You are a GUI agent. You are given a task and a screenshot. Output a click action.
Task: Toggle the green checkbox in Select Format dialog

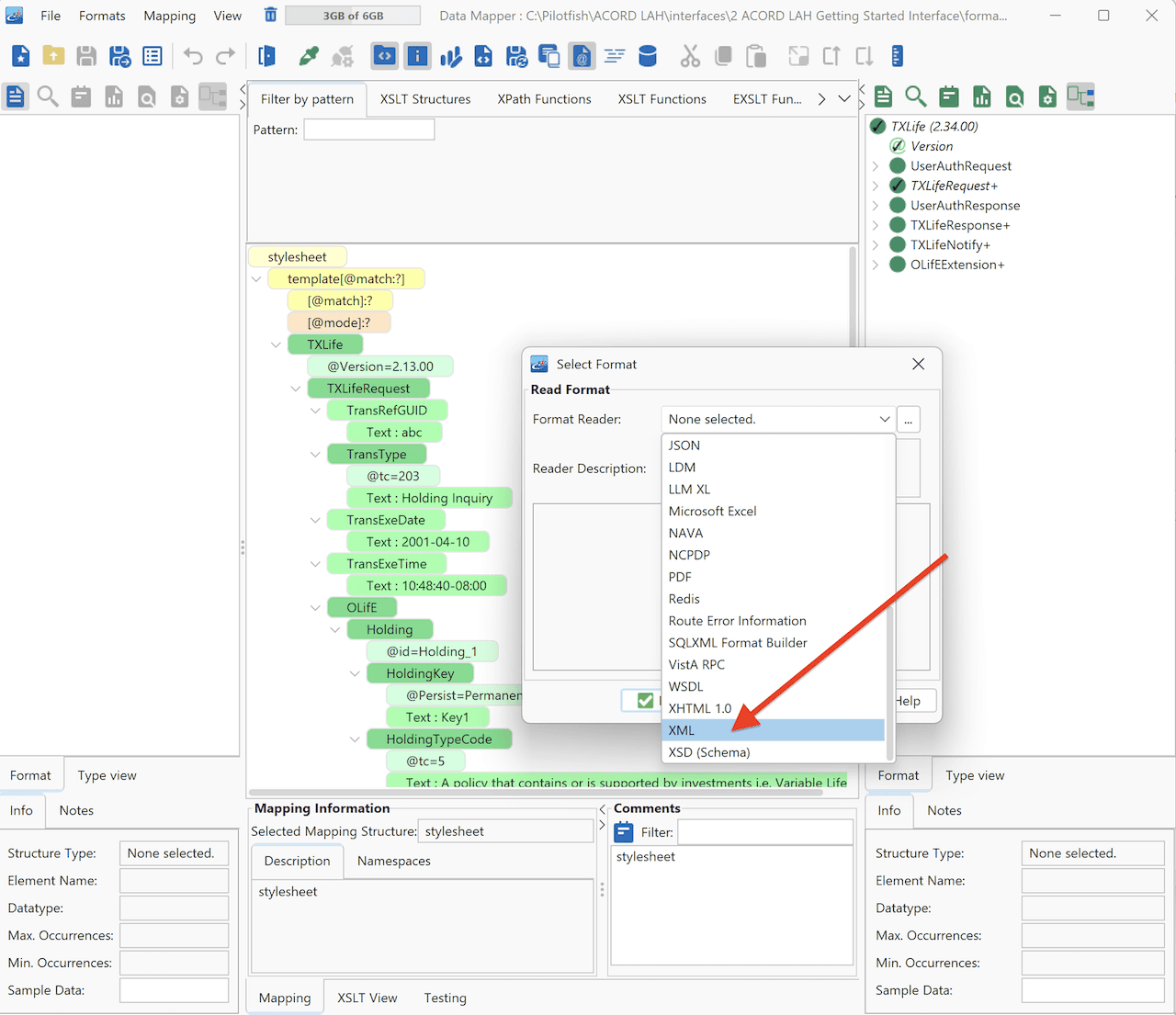point(645,701)
